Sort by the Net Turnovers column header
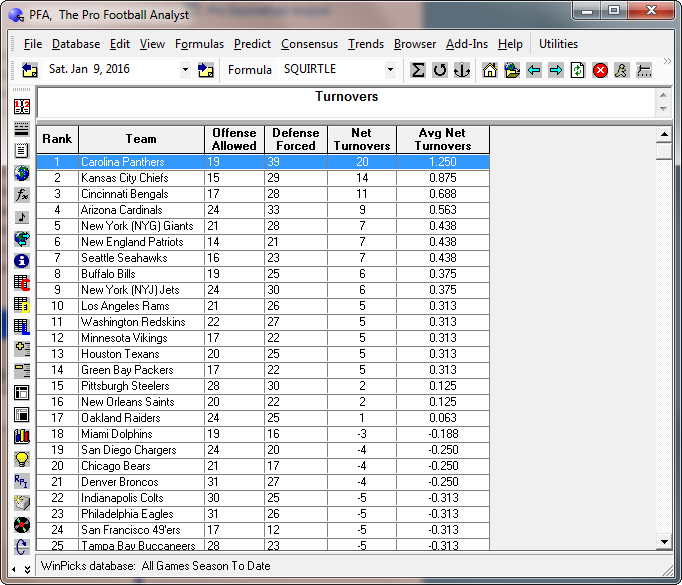682x585 pixels. click(x=362, y=139)
